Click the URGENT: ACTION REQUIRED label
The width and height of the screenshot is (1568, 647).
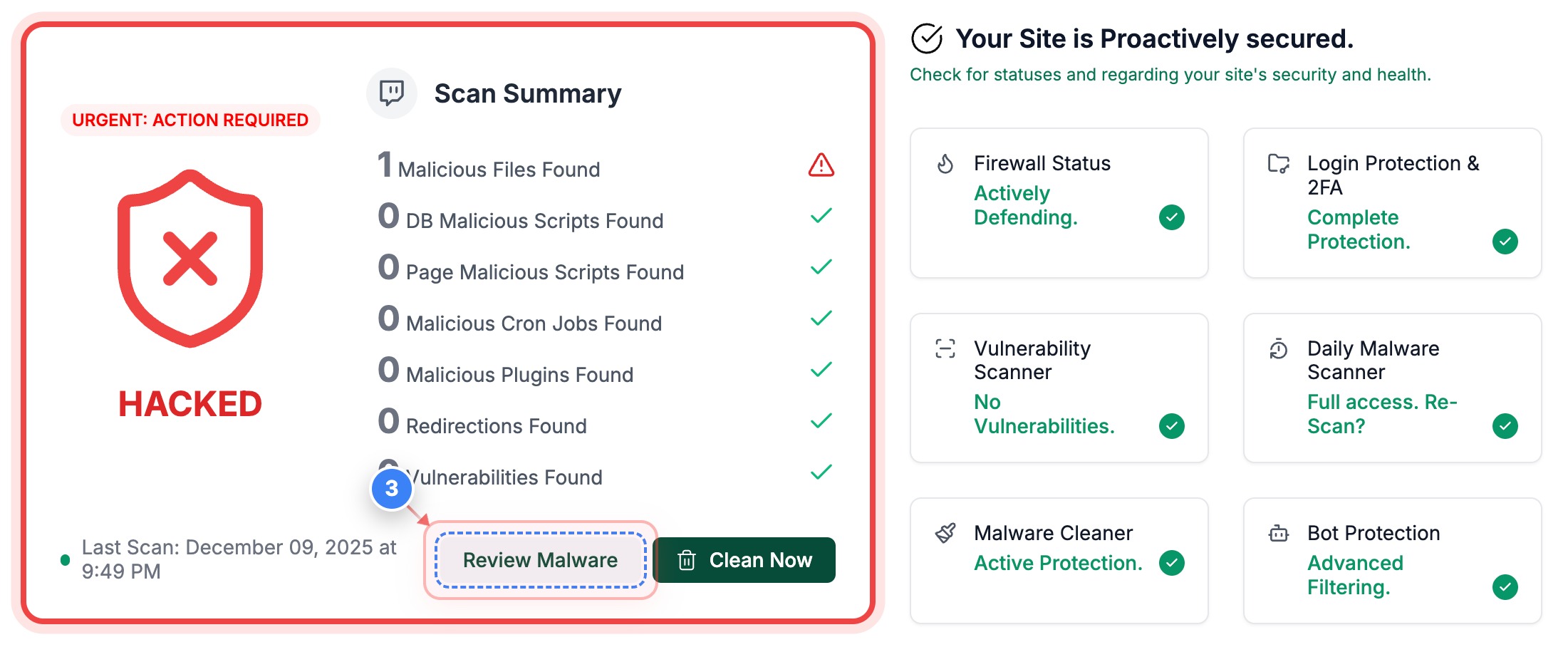click(x=189, y=120)
